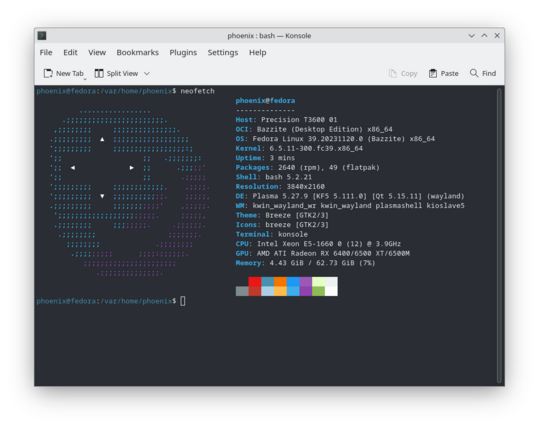Click the cursor at the bash prompt
539x427 pixels.
(x=183, y=301)
